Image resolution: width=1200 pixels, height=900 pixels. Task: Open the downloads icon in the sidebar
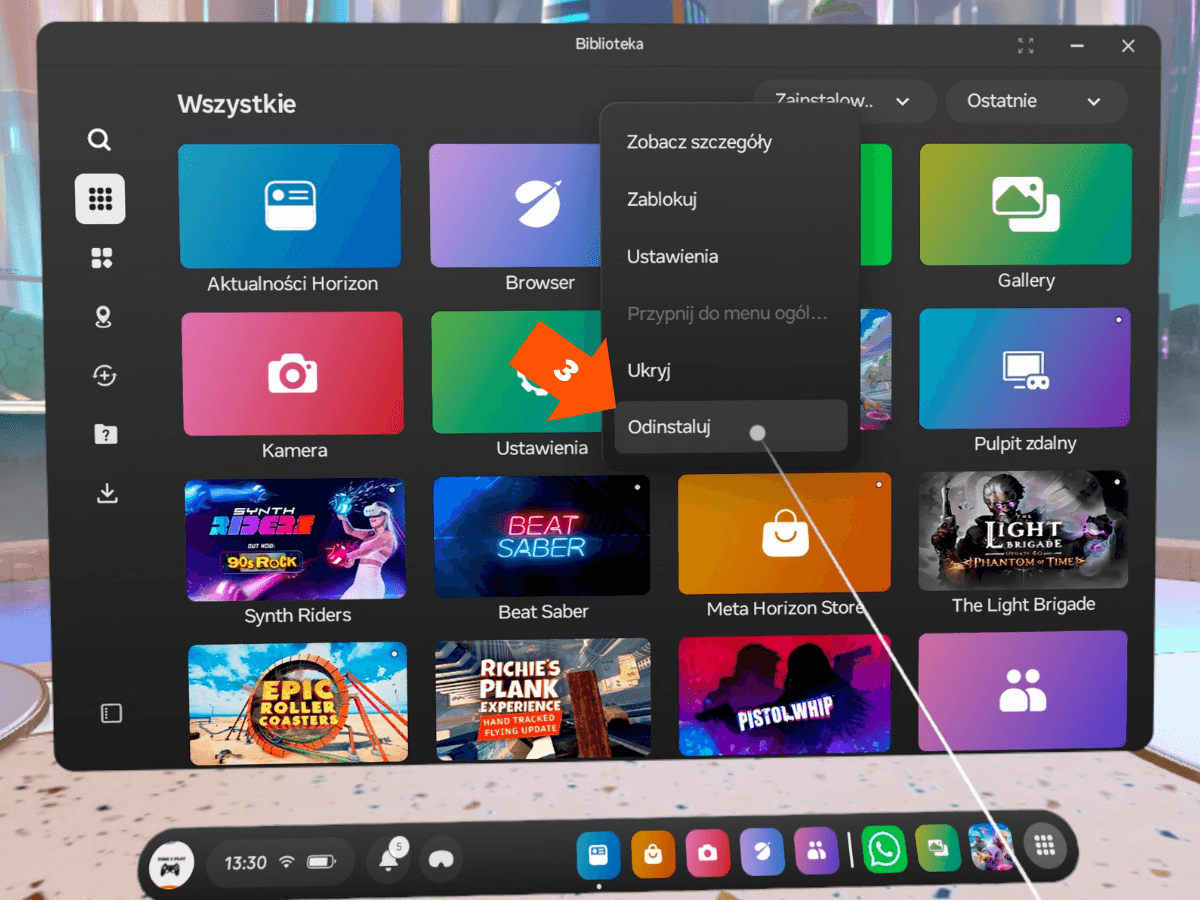(107, 494)
